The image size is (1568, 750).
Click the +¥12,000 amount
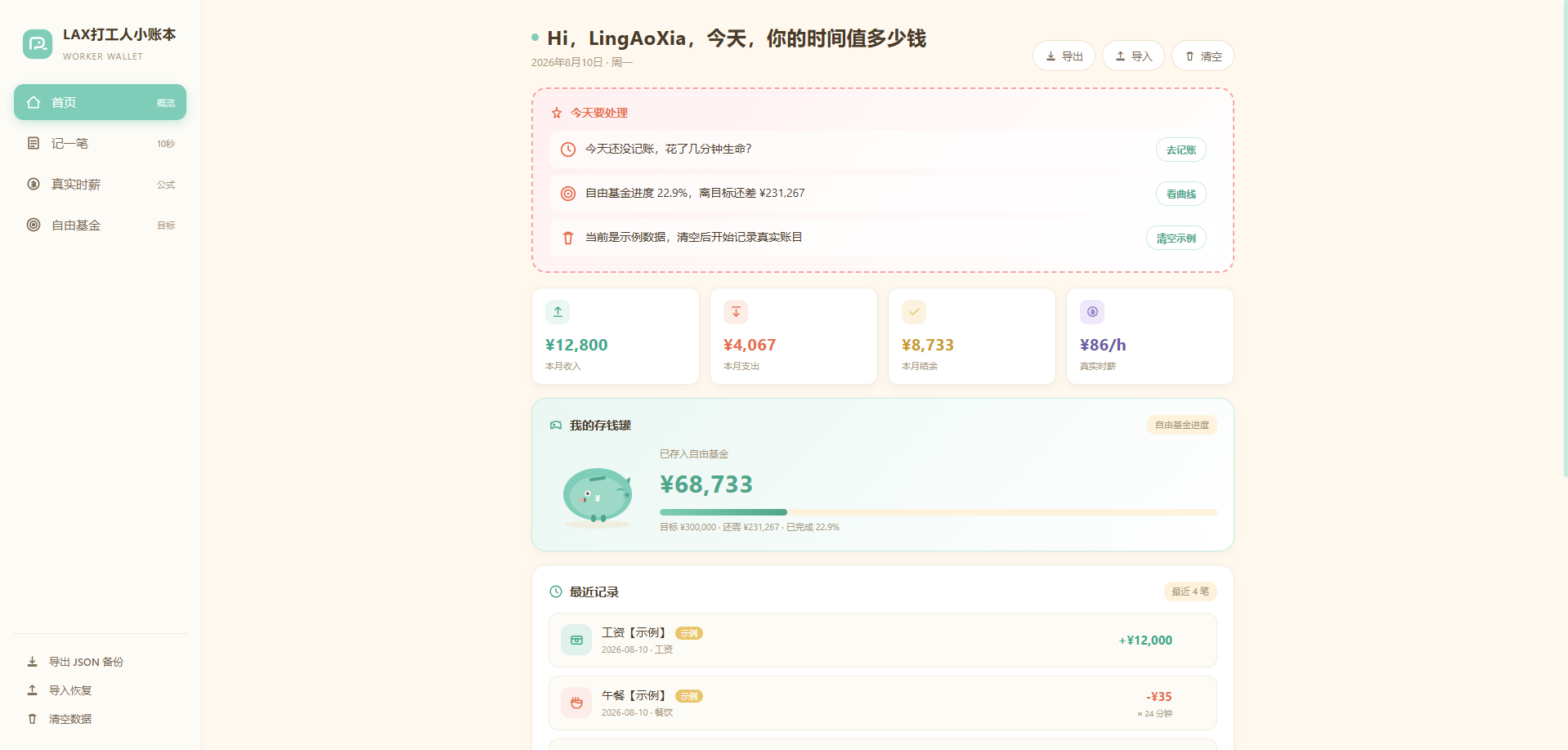1145,641
